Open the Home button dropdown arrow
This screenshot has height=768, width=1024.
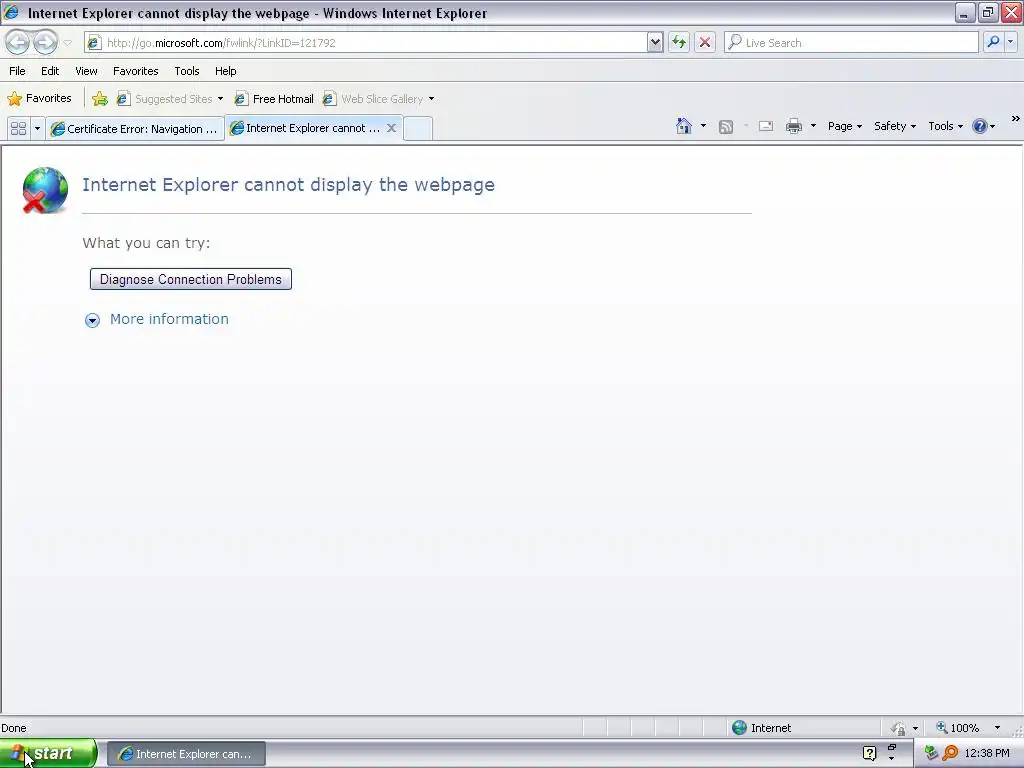pyautogui.click(x=703, y=126)
